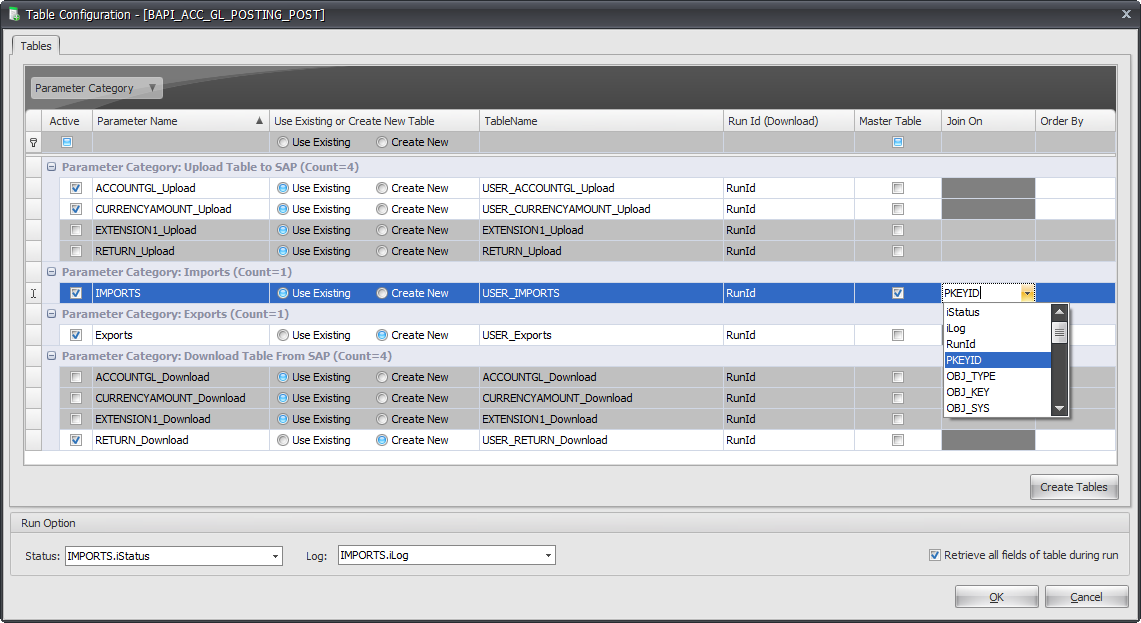The height and width of the screenshot is (623, 1141).
Task: Click the Order By column header
Action: [1075, 121]
